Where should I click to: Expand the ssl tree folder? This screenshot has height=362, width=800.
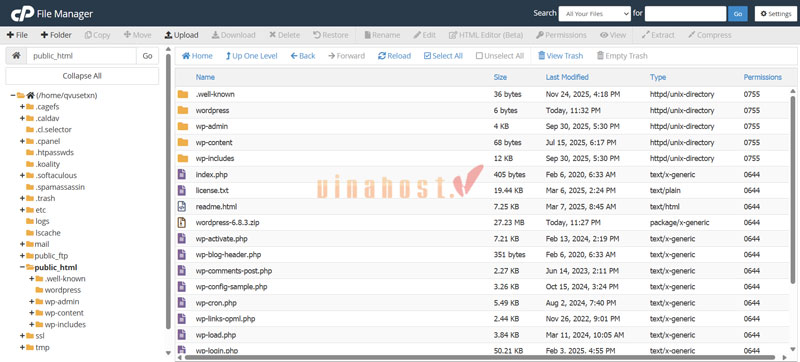(22, 336)
